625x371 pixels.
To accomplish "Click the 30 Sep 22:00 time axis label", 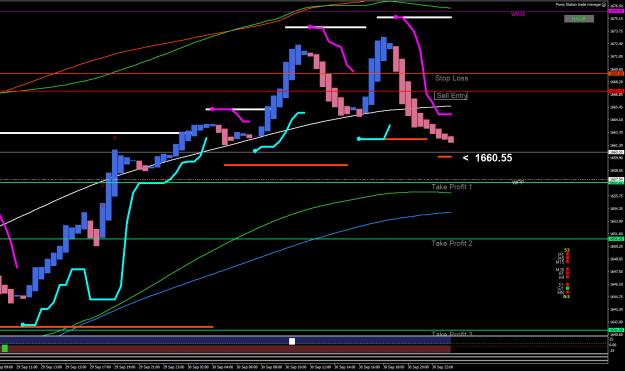I will tap(442, 367).
